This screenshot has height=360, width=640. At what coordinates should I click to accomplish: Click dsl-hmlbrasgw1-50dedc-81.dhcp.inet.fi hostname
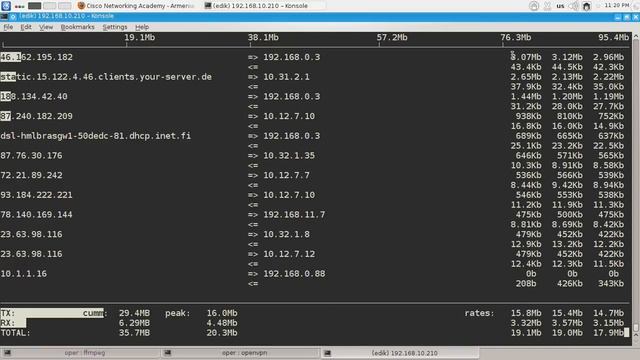click(x=96, y=136)
